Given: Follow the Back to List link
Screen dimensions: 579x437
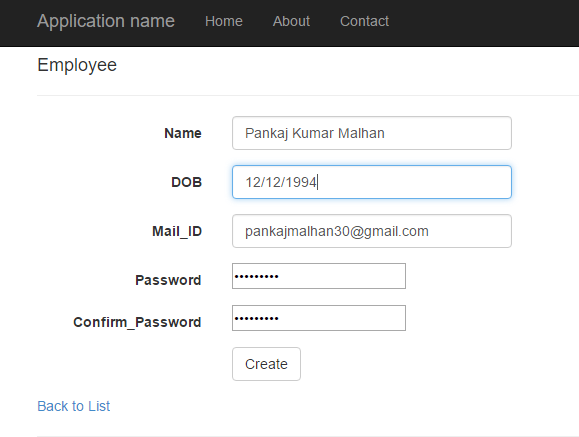Looking at the screenshot, I should pos(73,406).
